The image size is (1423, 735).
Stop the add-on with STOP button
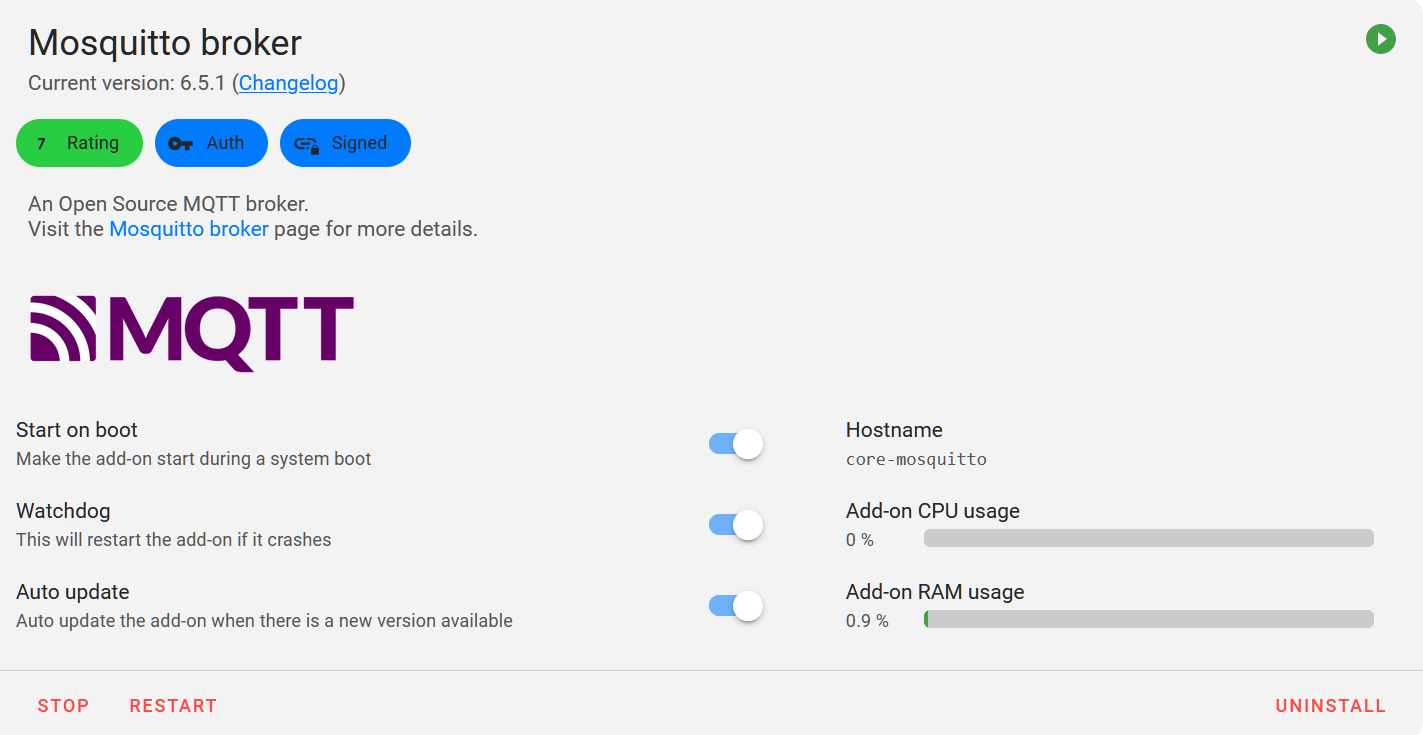tap(63, 706)
